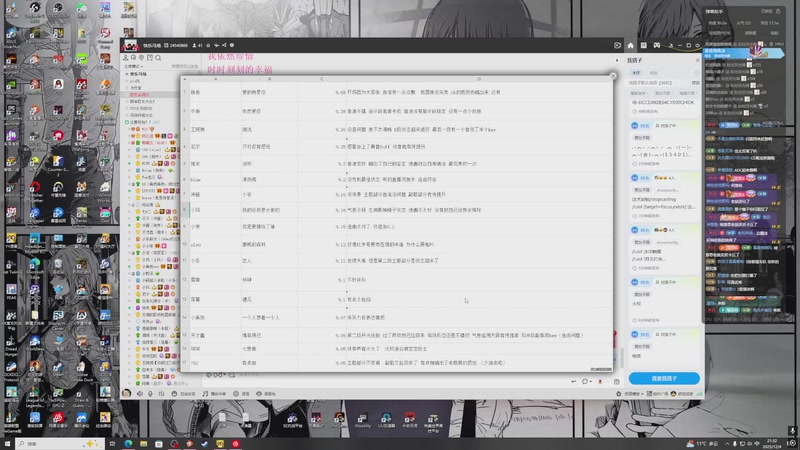Toggle the microphone icon in bottom bar
Image resolution: width=800 pixels, height=450 pixels.
coord(150,393)
